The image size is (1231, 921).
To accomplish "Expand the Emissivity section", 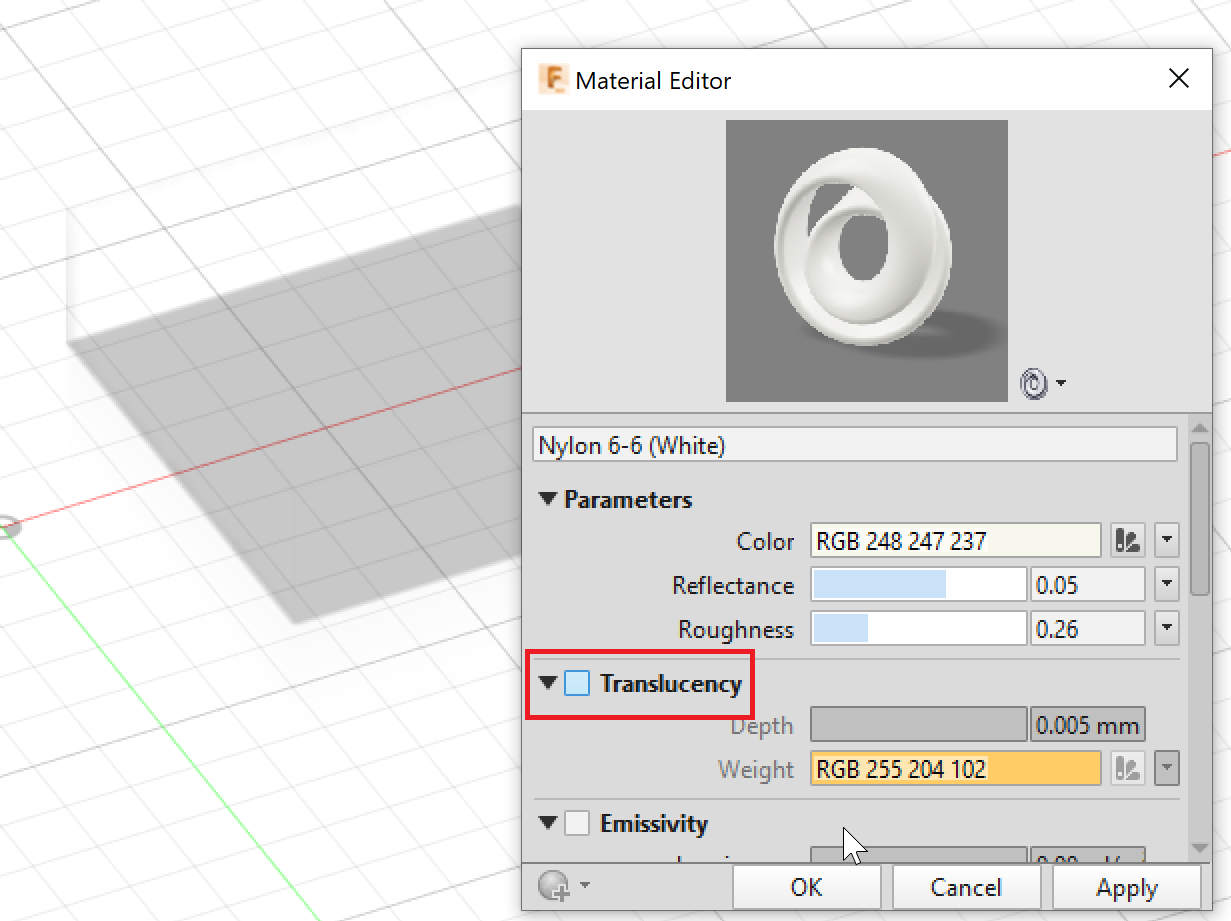I will click(x=547, y=823).
